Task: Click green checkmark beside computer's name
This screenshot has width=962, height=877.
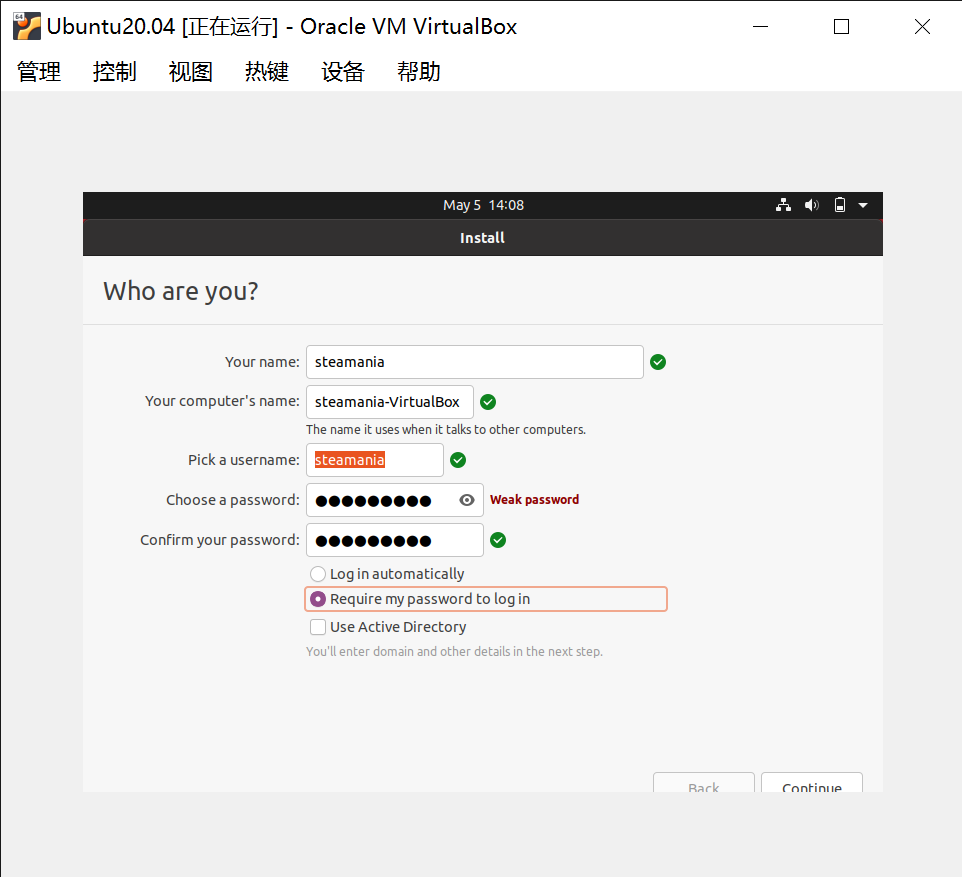Action: [488, 402]
